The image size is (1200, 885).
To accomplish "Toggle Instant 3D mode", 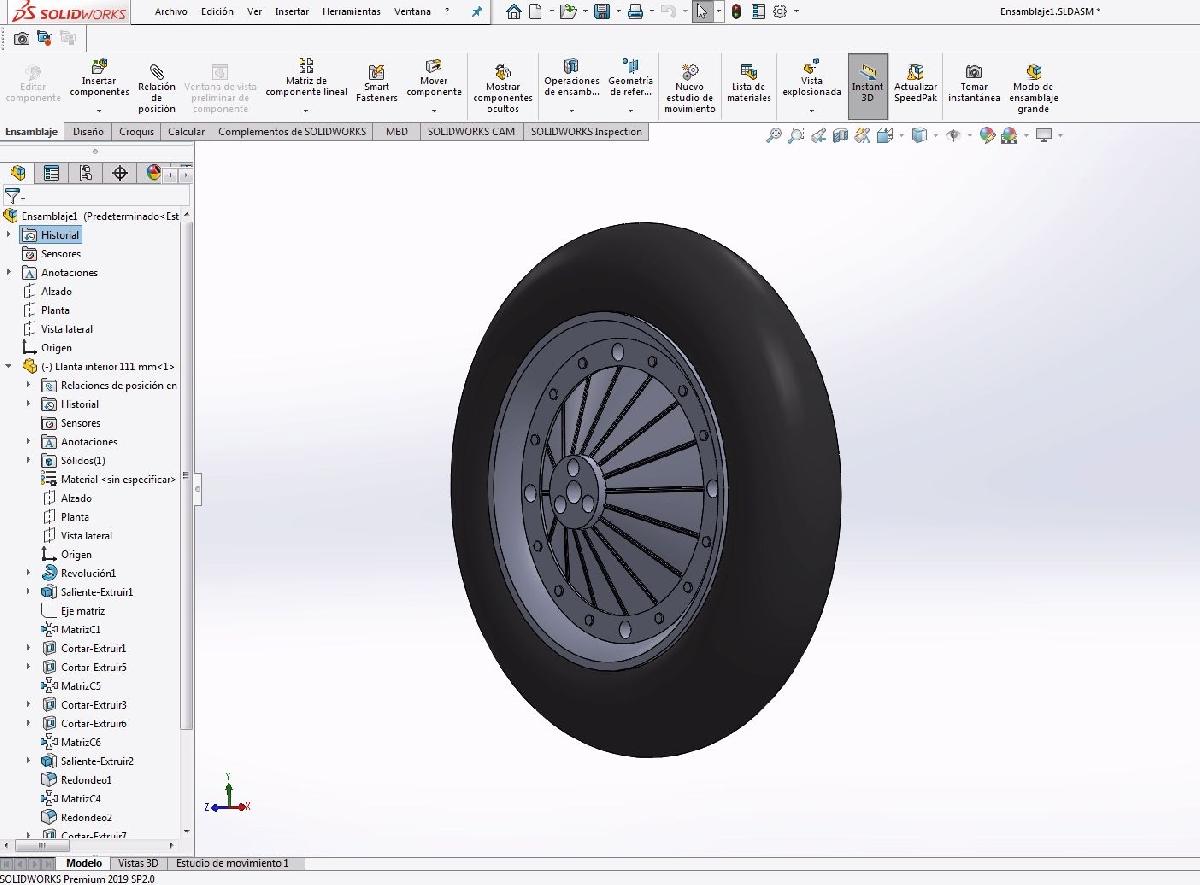I will point(868,86).
